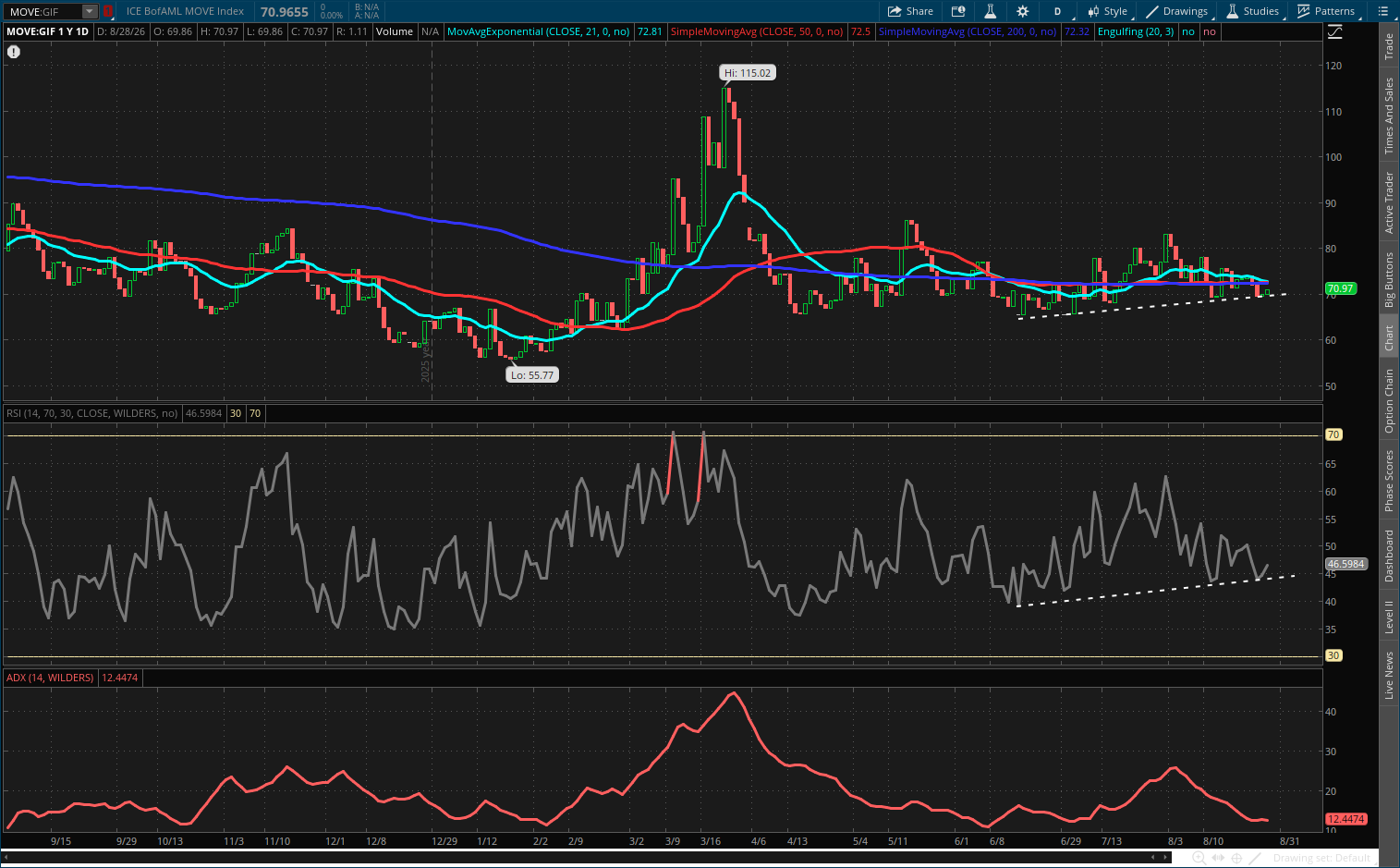
Task: Open the Style dropdown menu
Action: pyautogui.click(x=1107, y=11)
